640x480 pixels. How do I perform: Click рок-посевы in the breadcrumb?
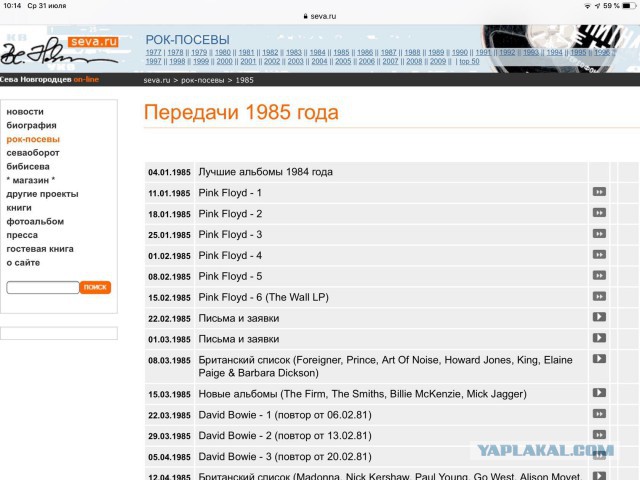pos(202,80)
